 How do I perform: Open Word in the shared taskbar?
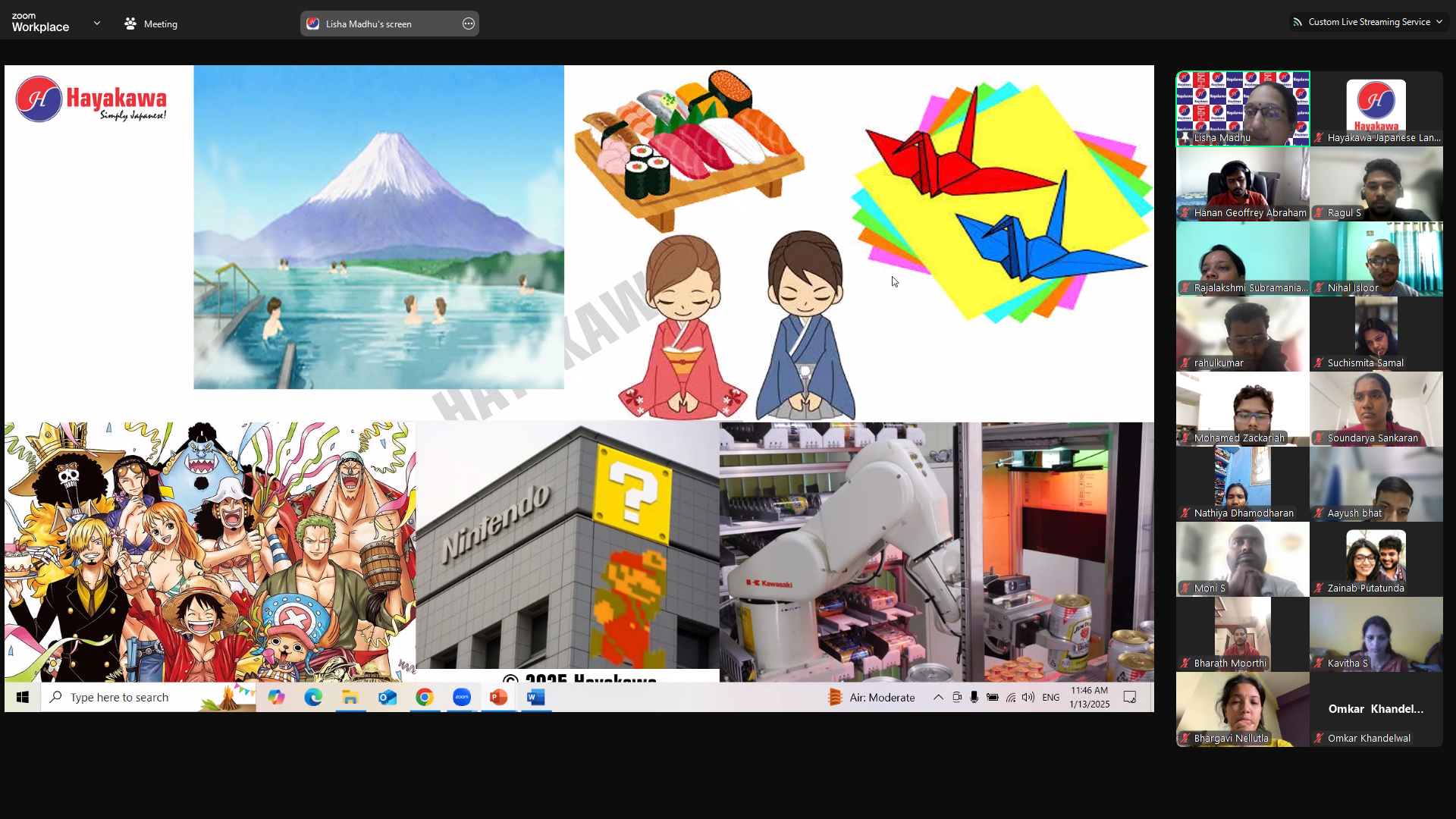(x=536, y=697)
